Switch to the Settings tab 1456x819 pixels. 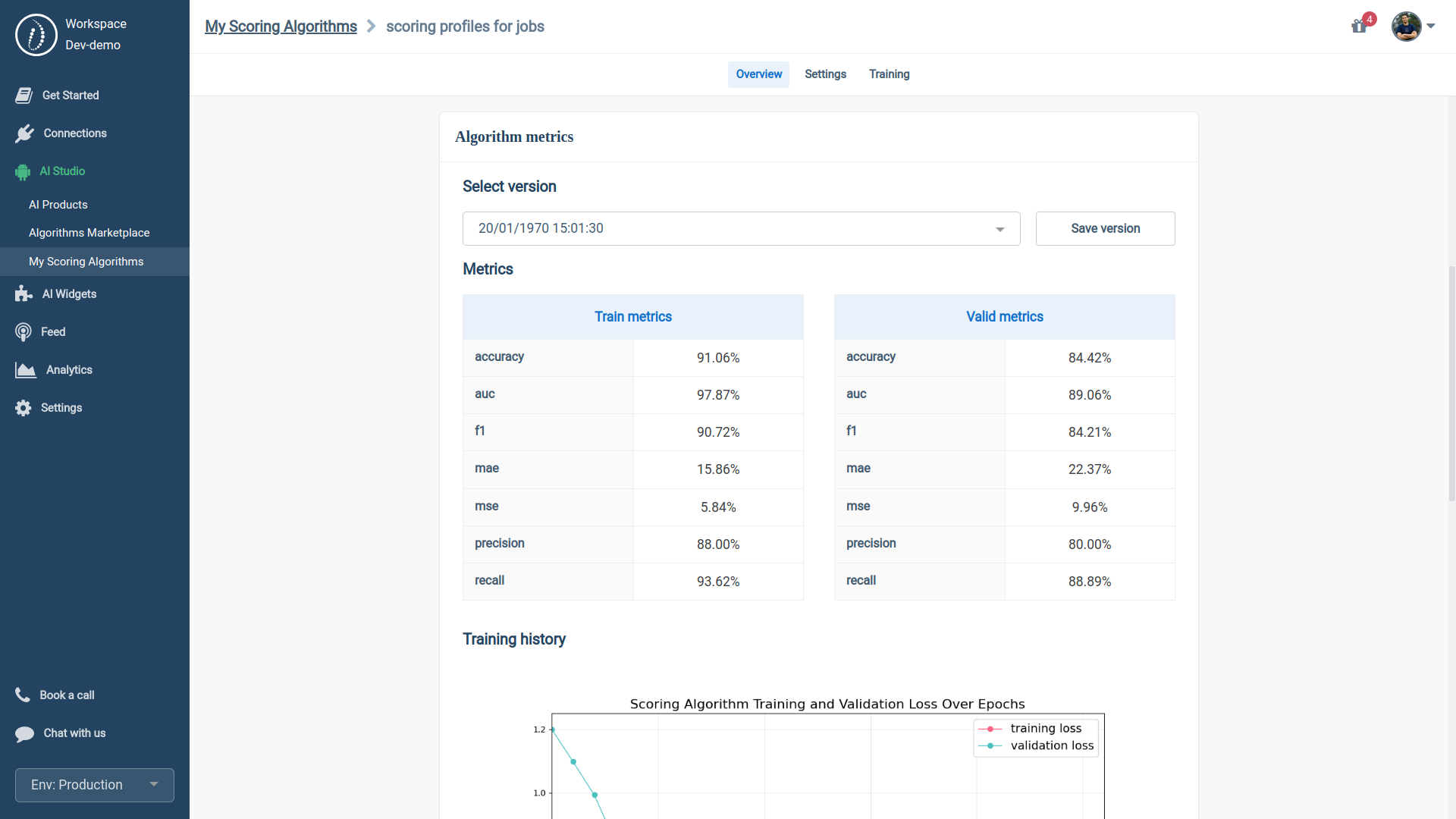click(825, 74)
